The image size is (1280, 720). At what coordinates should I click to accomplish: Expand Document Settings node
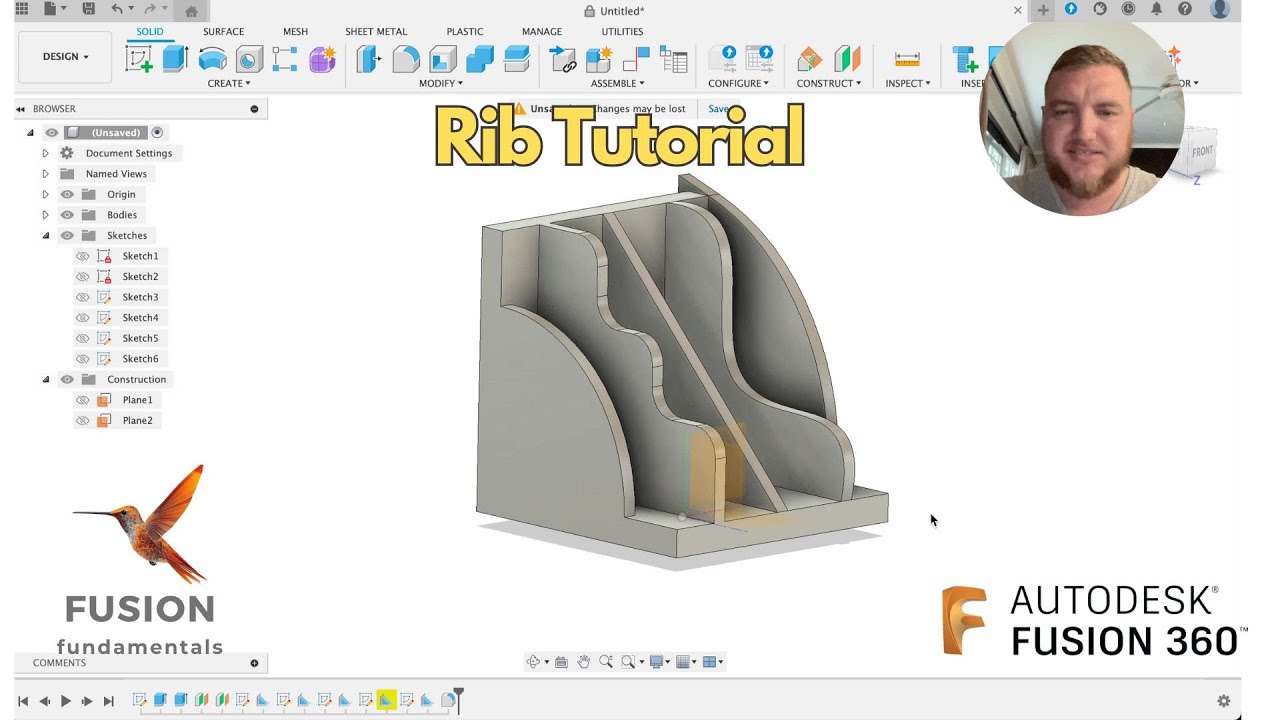pos(45,153)
